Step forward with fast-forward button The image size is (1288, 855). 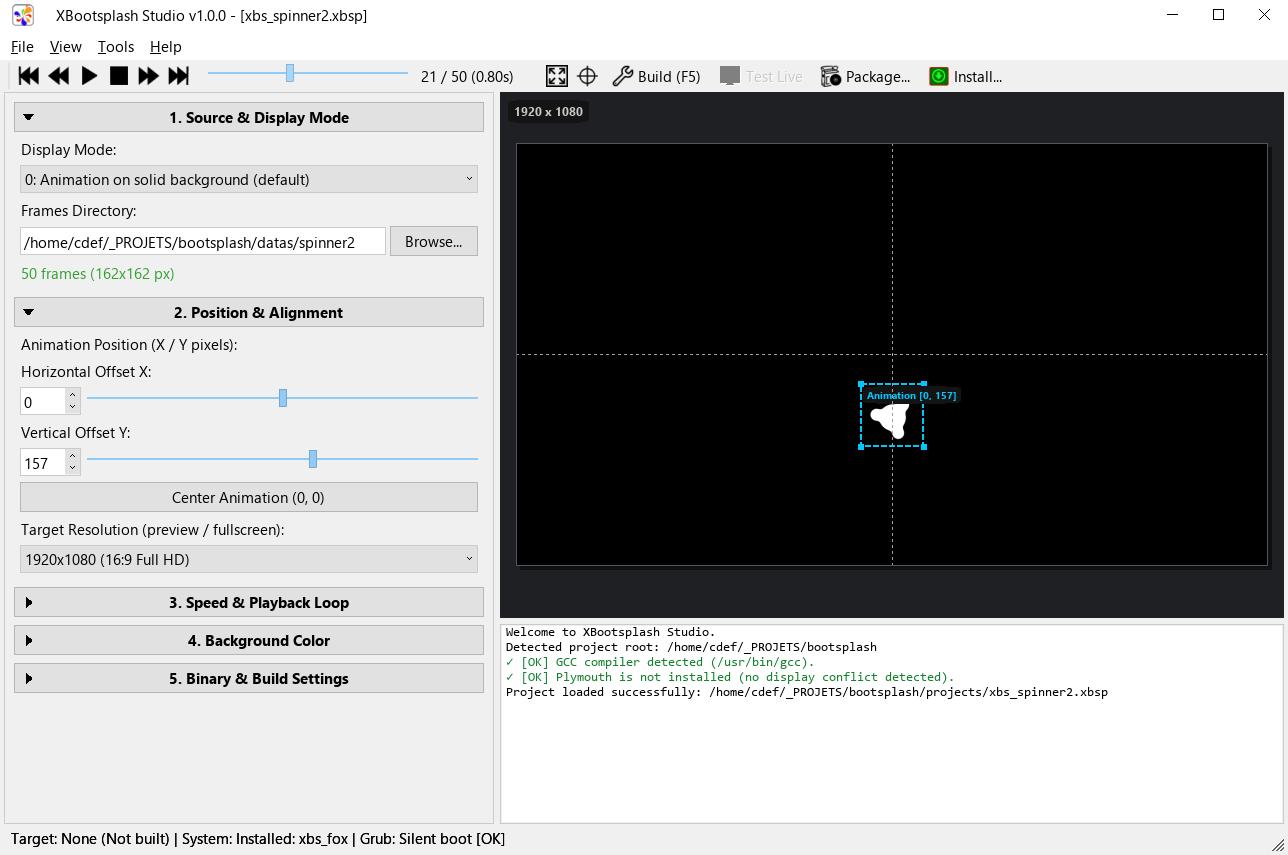149,76
